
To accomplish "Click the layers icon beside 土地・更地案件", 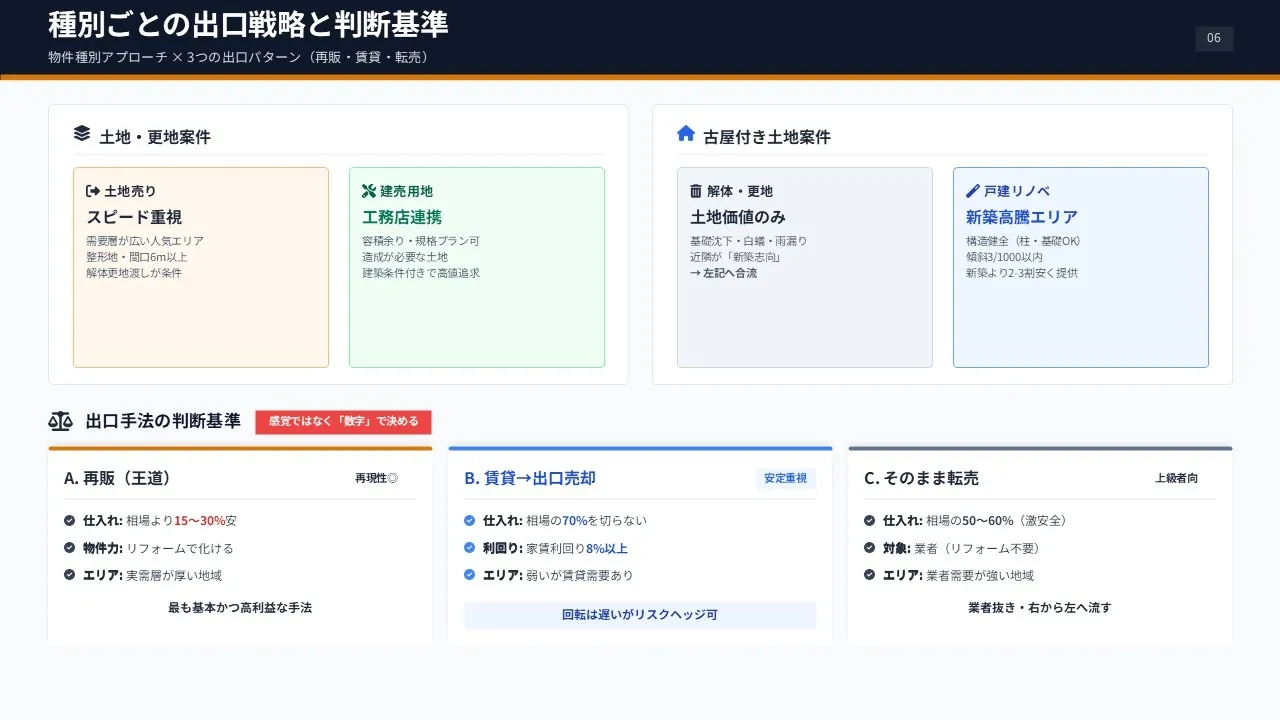I will coord(82,134).
